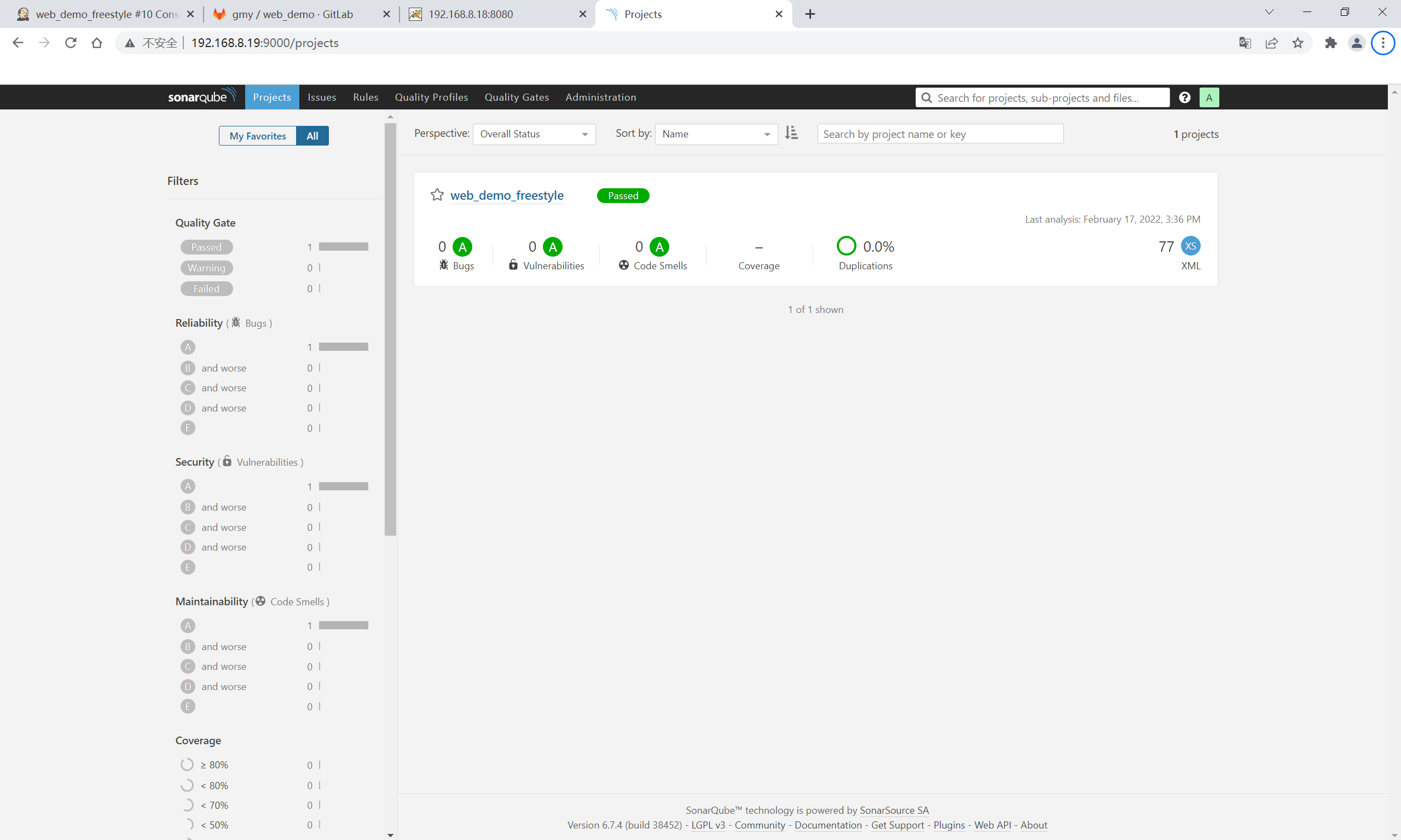Open Quality Profiles page

[431, 97]
